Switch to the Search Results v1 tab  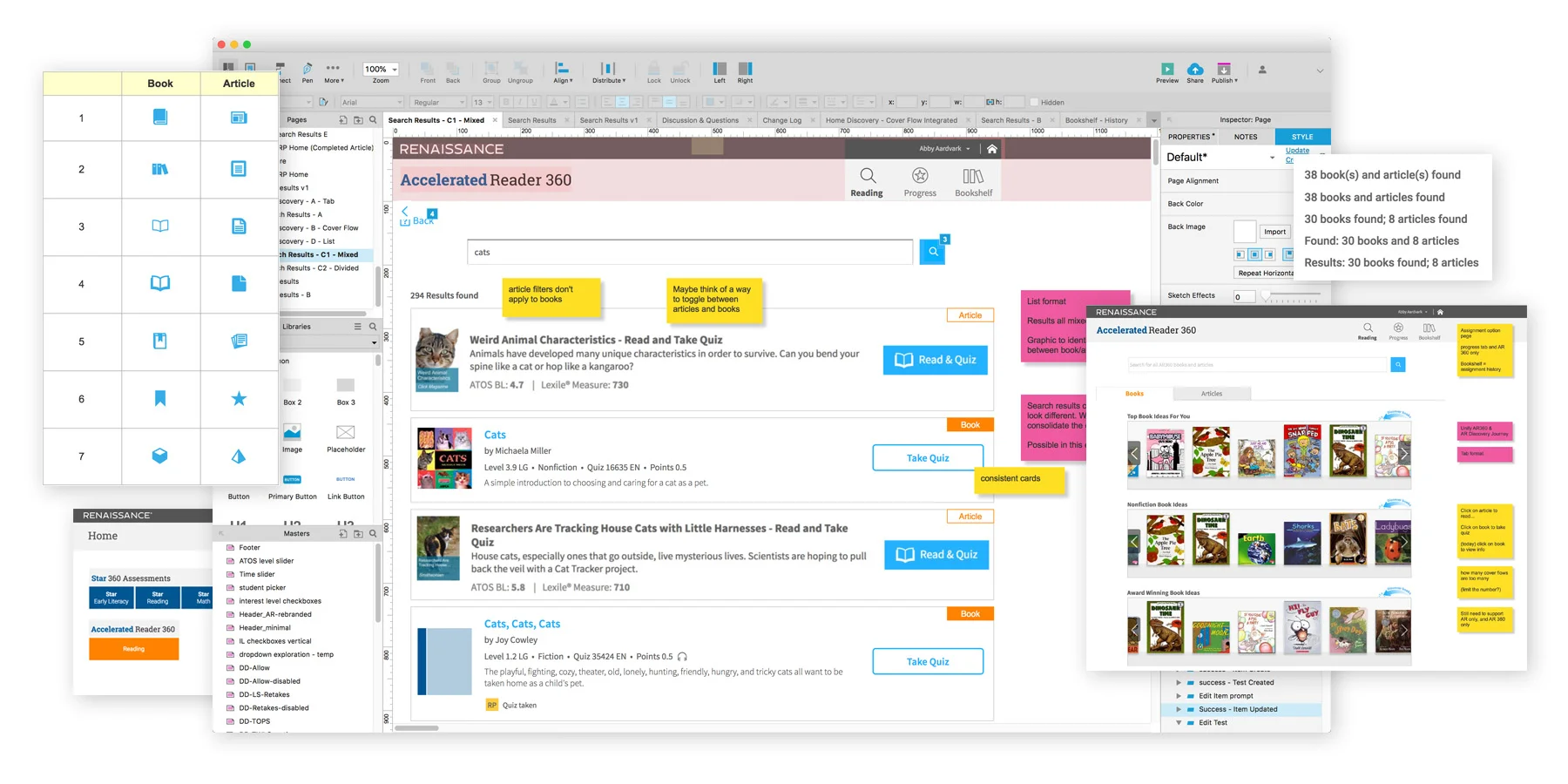point(608,120)
